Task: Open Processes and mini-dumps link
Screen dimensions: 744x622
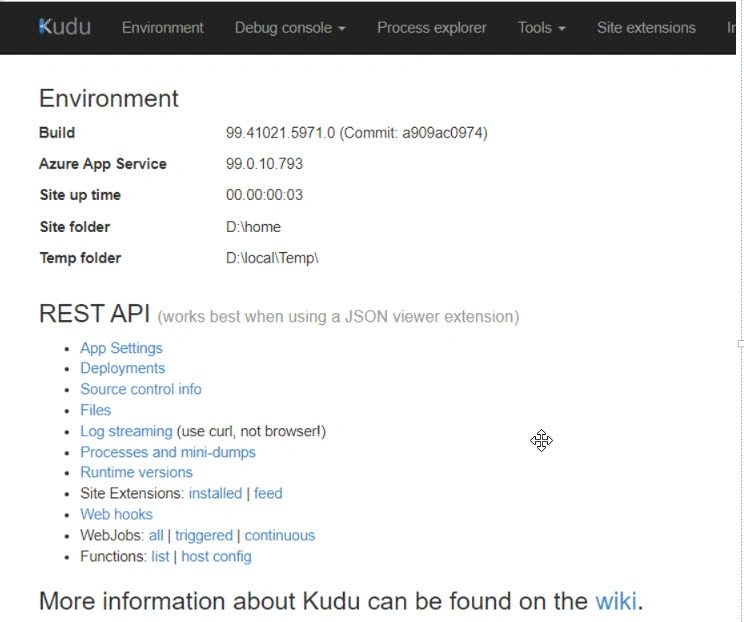Action: click(x=167, y=452)
